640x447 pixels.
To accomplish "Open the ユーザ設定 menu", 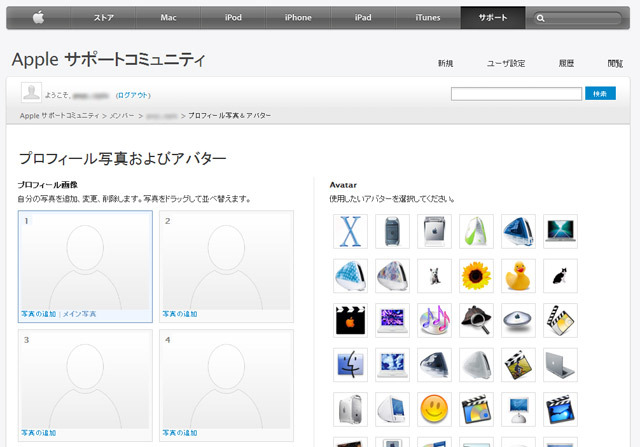I will (506, 63).
